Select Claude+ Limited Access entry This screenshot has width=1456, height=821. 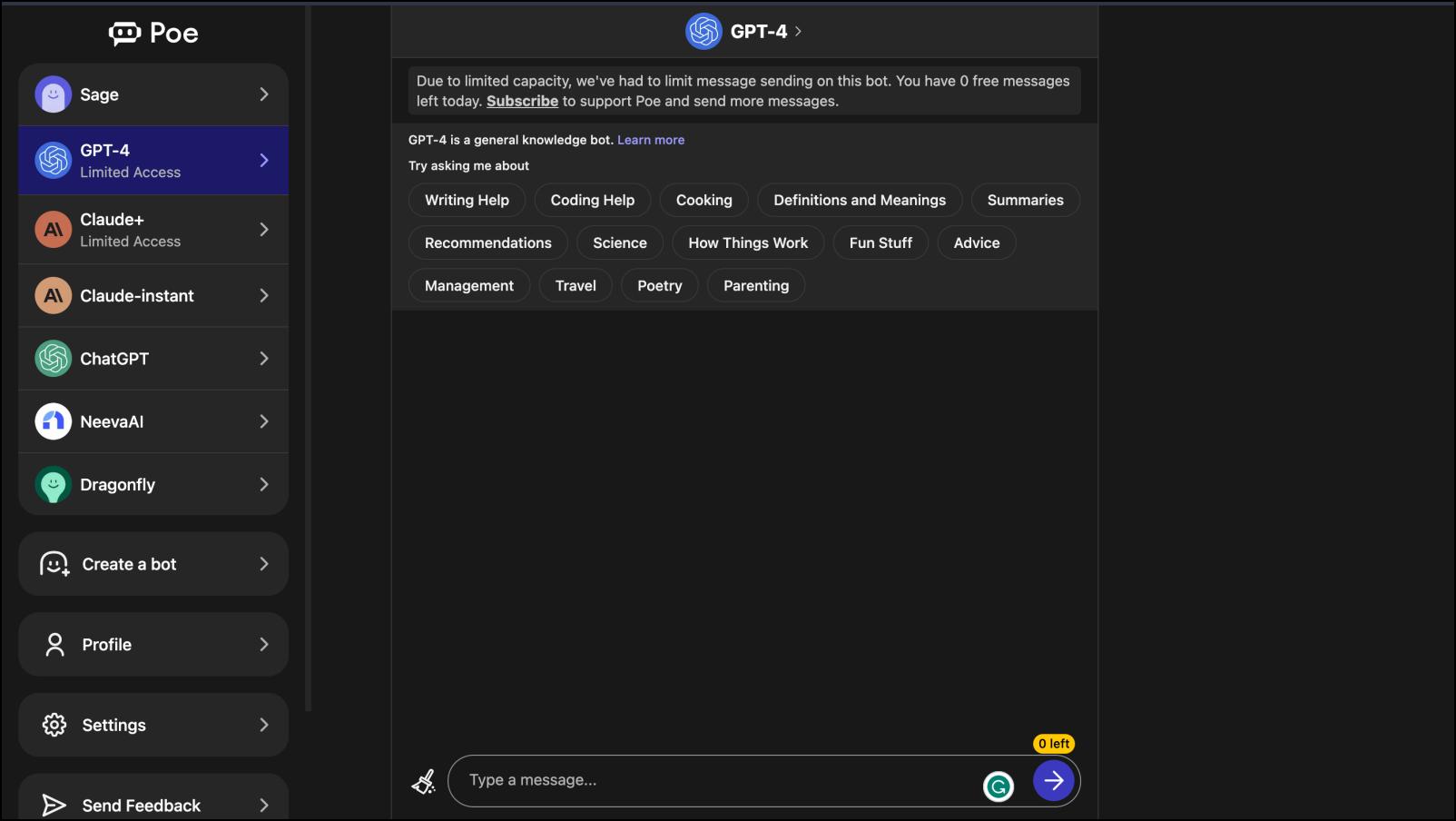[x=153, y=230]
